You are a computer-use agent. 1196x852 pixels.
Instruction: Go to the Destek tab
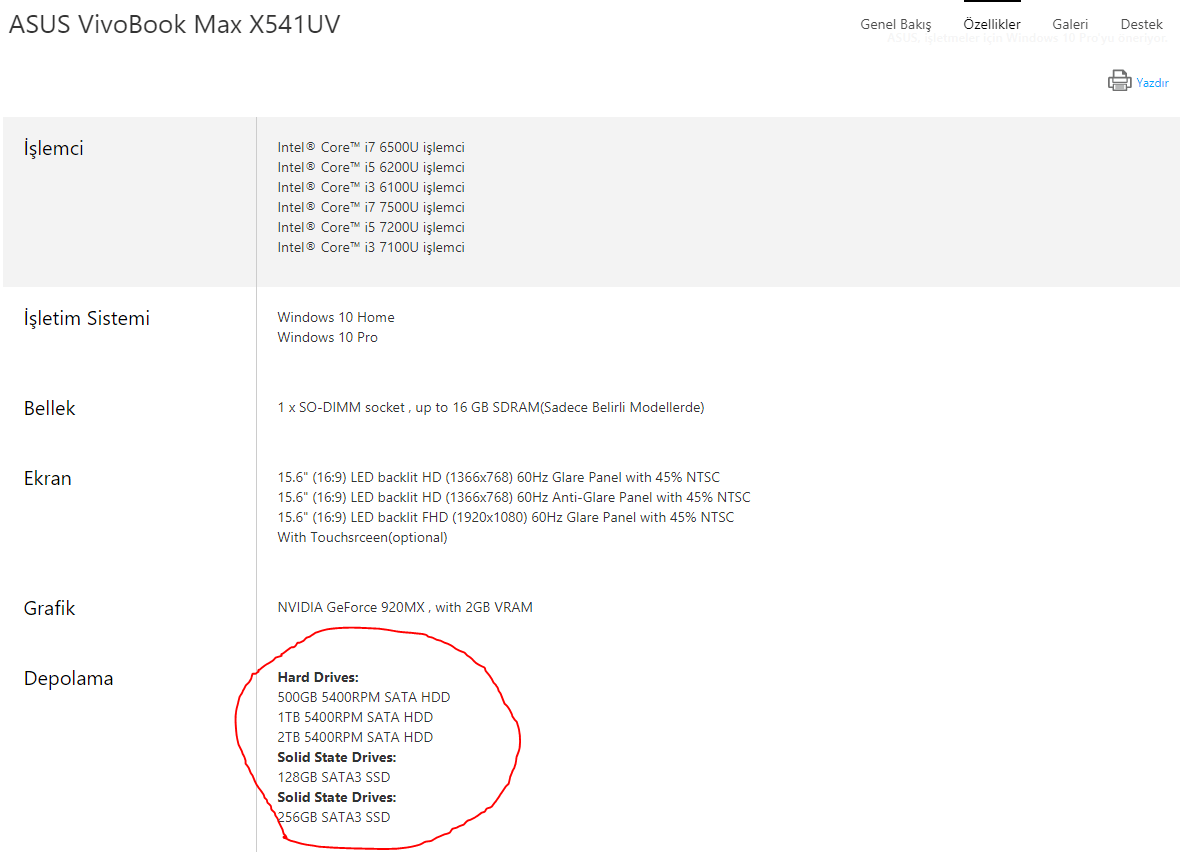point(1141,24)
